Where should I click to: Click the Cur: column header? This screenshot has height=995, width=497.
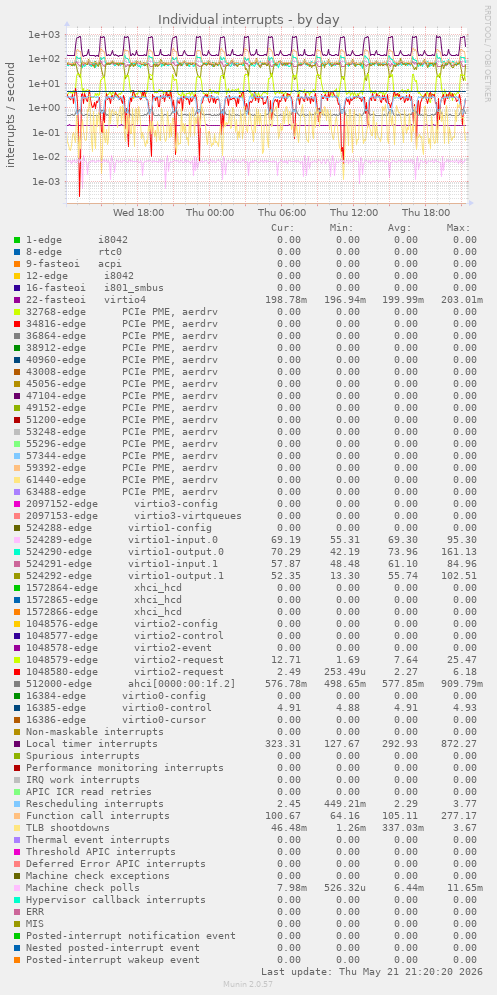282,228
